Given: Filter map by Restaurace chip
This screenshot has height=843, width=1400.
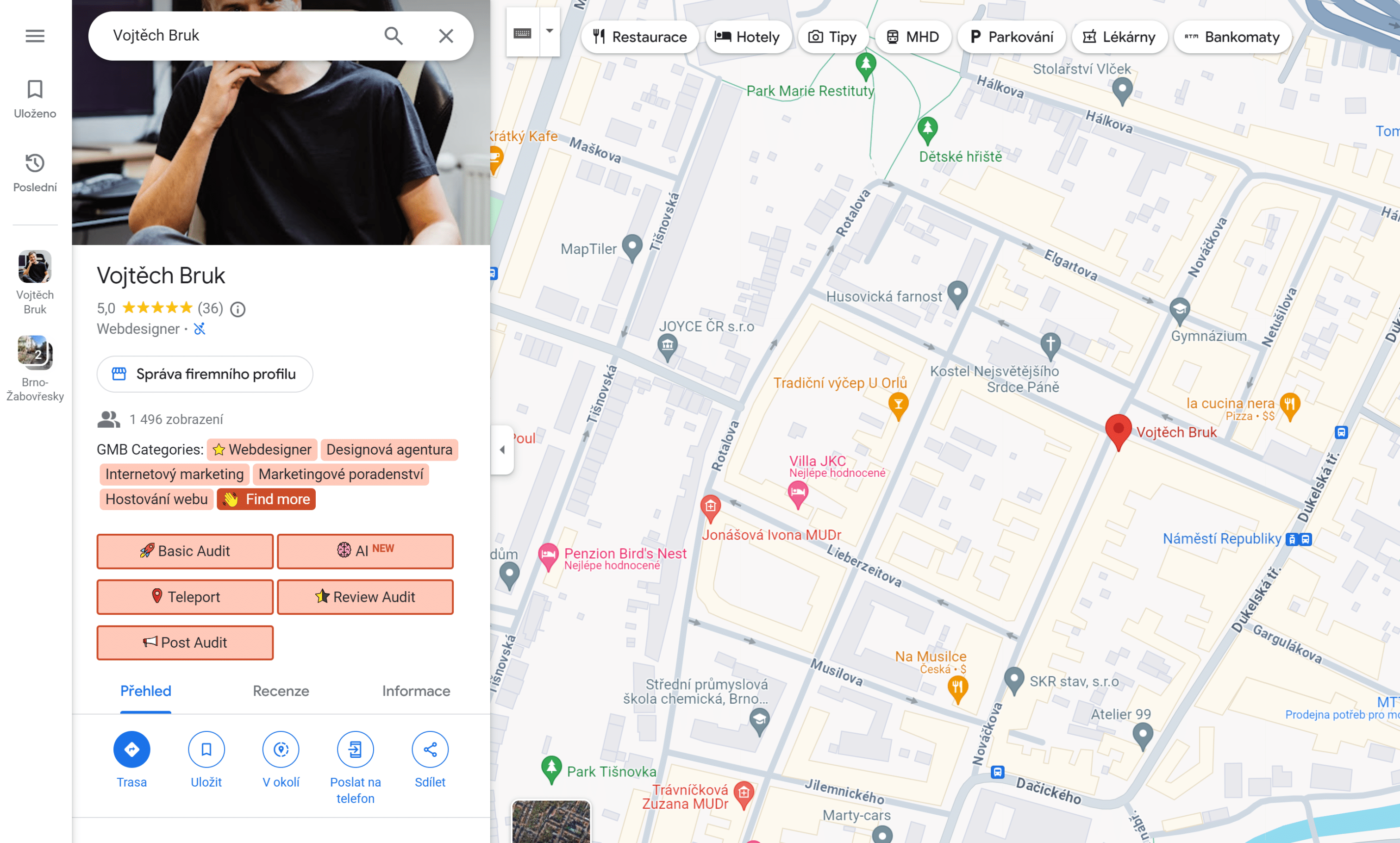Looking at the screenshot, I should [x=639, y=37].
